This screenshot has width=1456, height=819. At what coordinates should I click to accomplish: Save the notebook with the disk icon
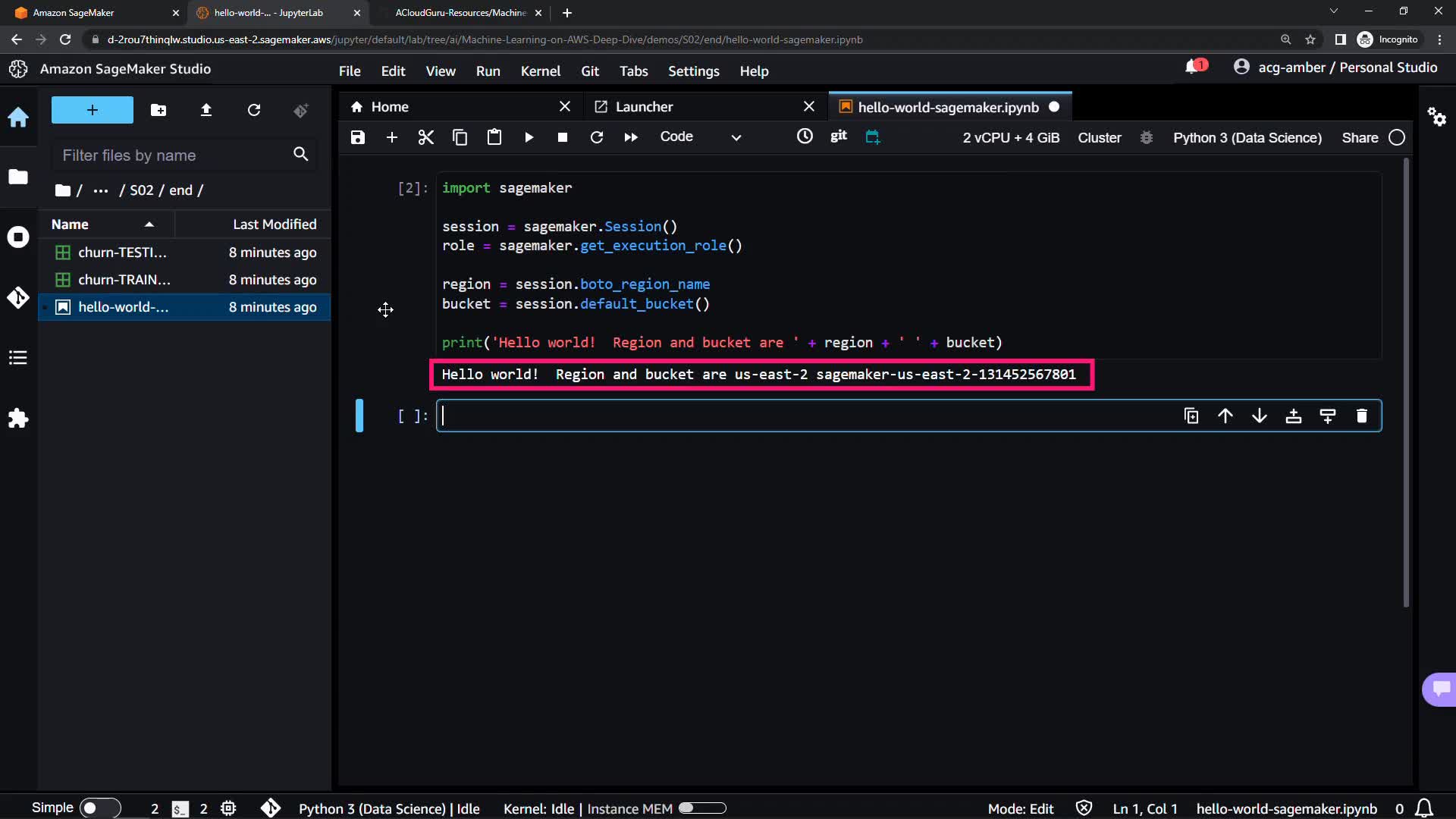[357, 137]
